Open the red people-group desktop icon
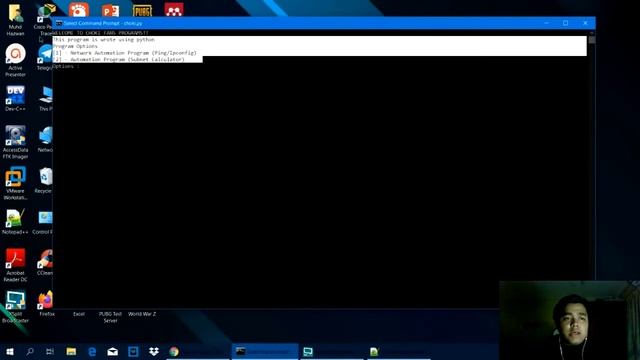Screen dimensions: 640x360 (174, 10)
